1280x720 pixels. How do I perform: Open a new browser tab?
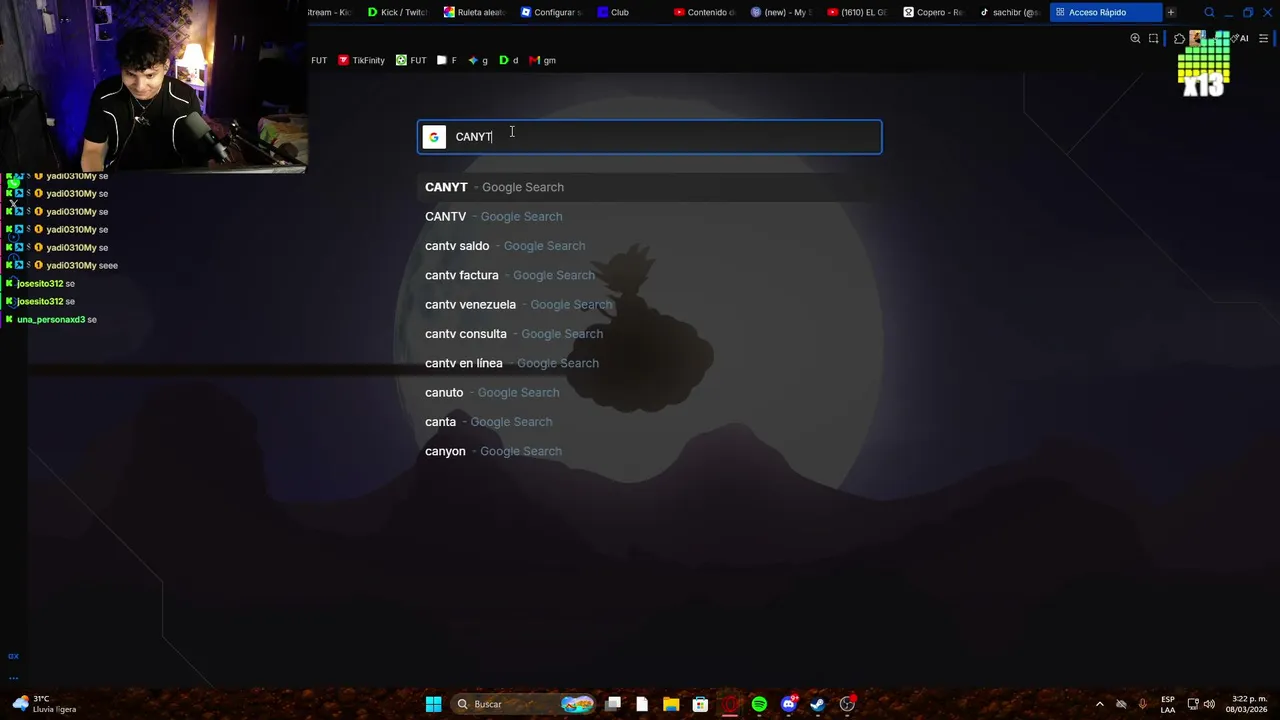[1171, 12]
